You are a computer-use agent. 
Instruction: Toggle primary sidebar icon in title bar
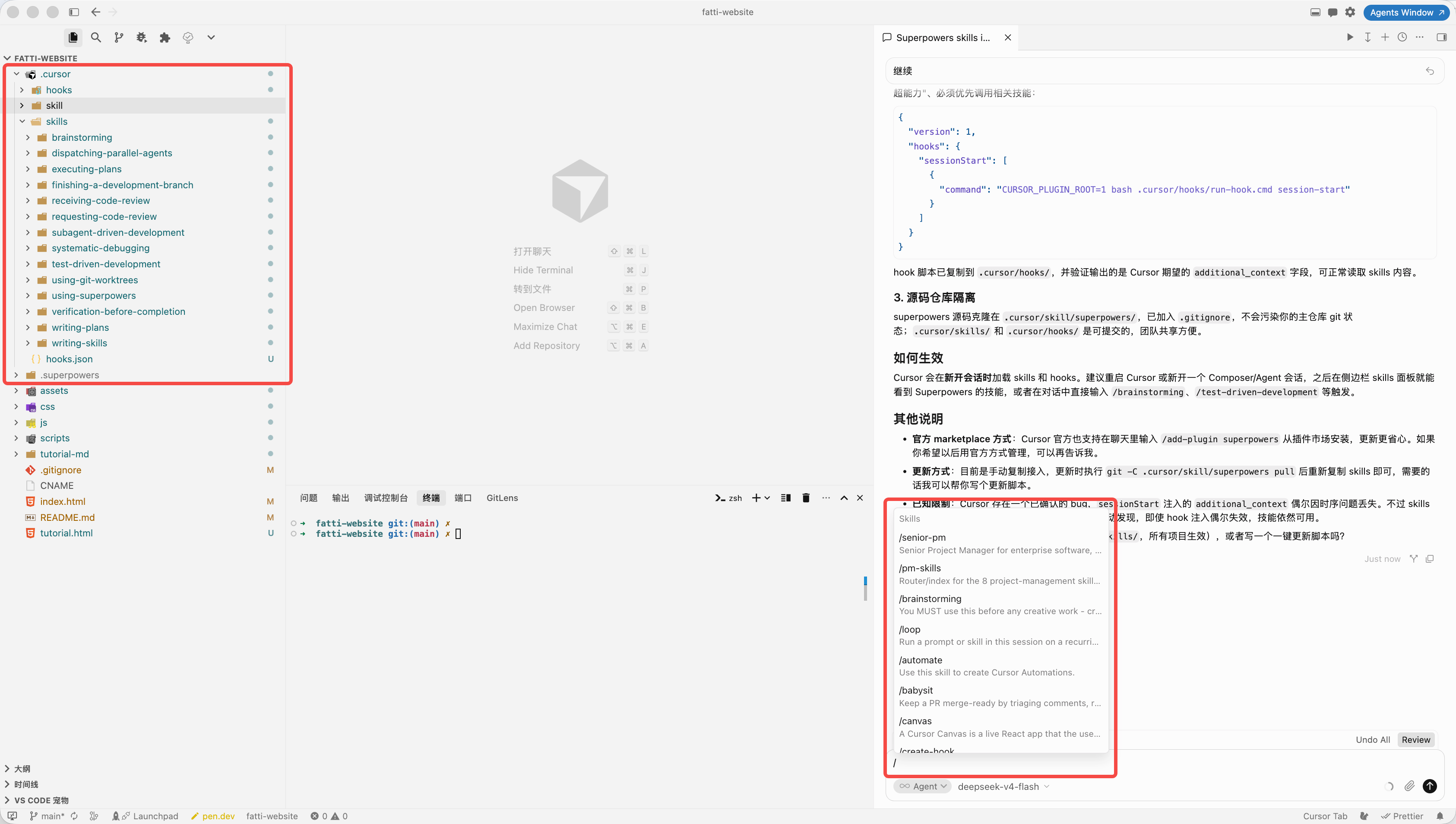tap(73, 12)
